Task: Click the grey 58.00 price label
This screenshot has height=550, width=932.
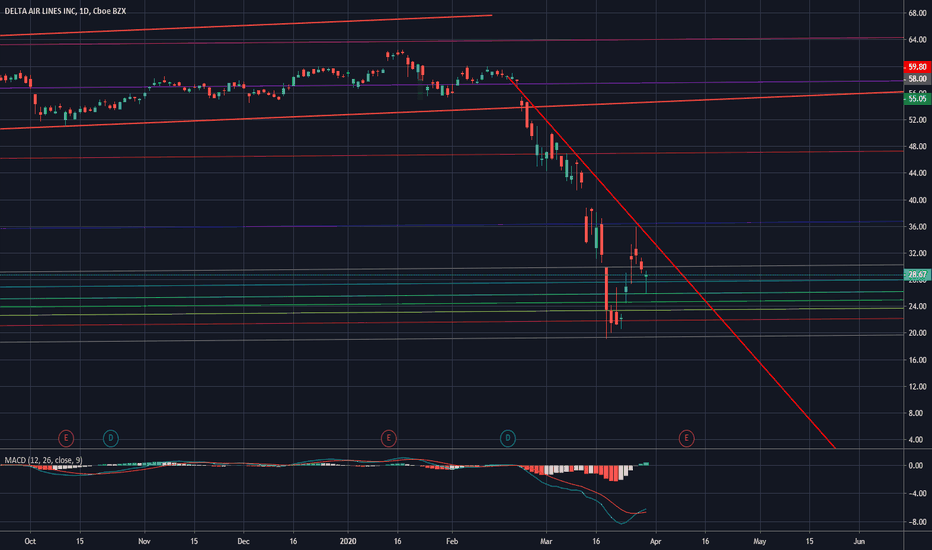Action: pyautogui.click(x=917, y=78)
